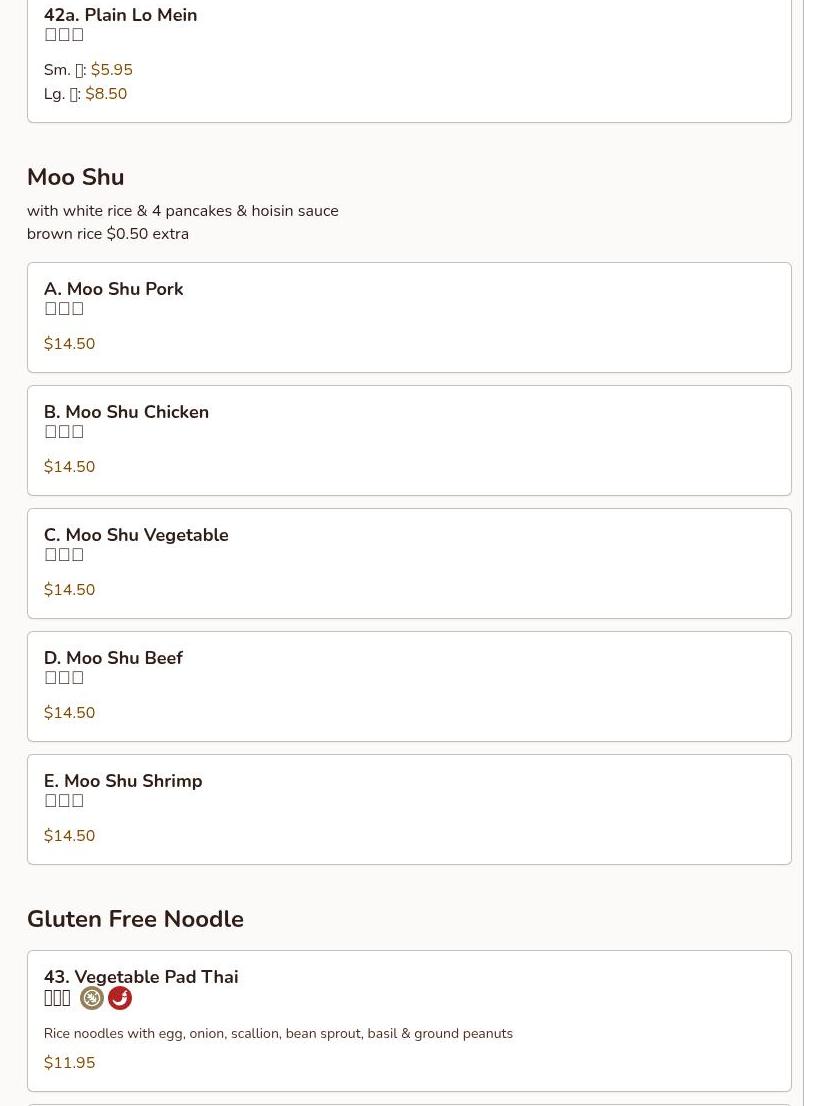Click 42a. Plain Lo Mein title

tap(120, 15)
